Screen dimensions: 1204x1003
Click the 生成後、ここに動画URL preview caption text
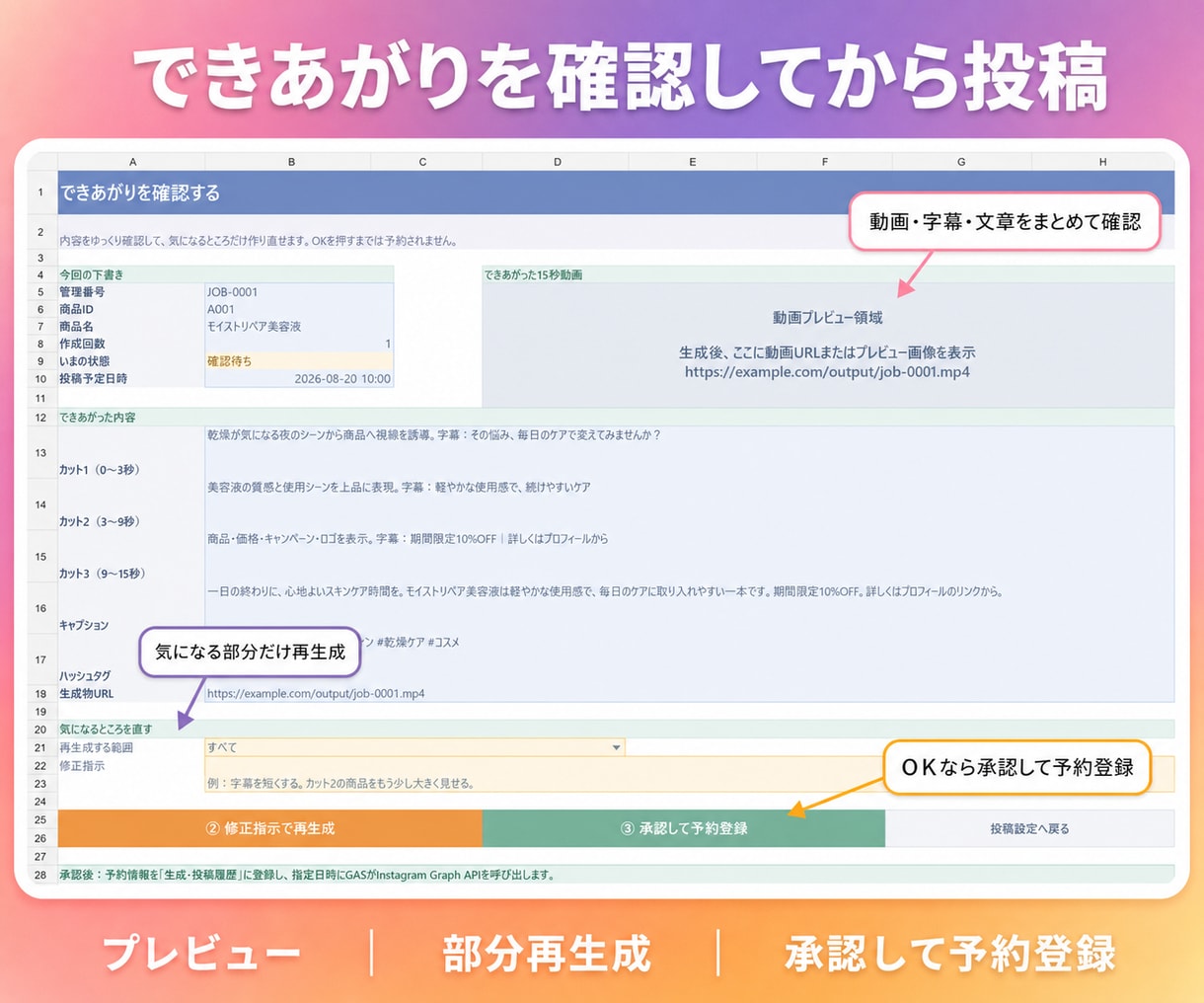(827, 352)
